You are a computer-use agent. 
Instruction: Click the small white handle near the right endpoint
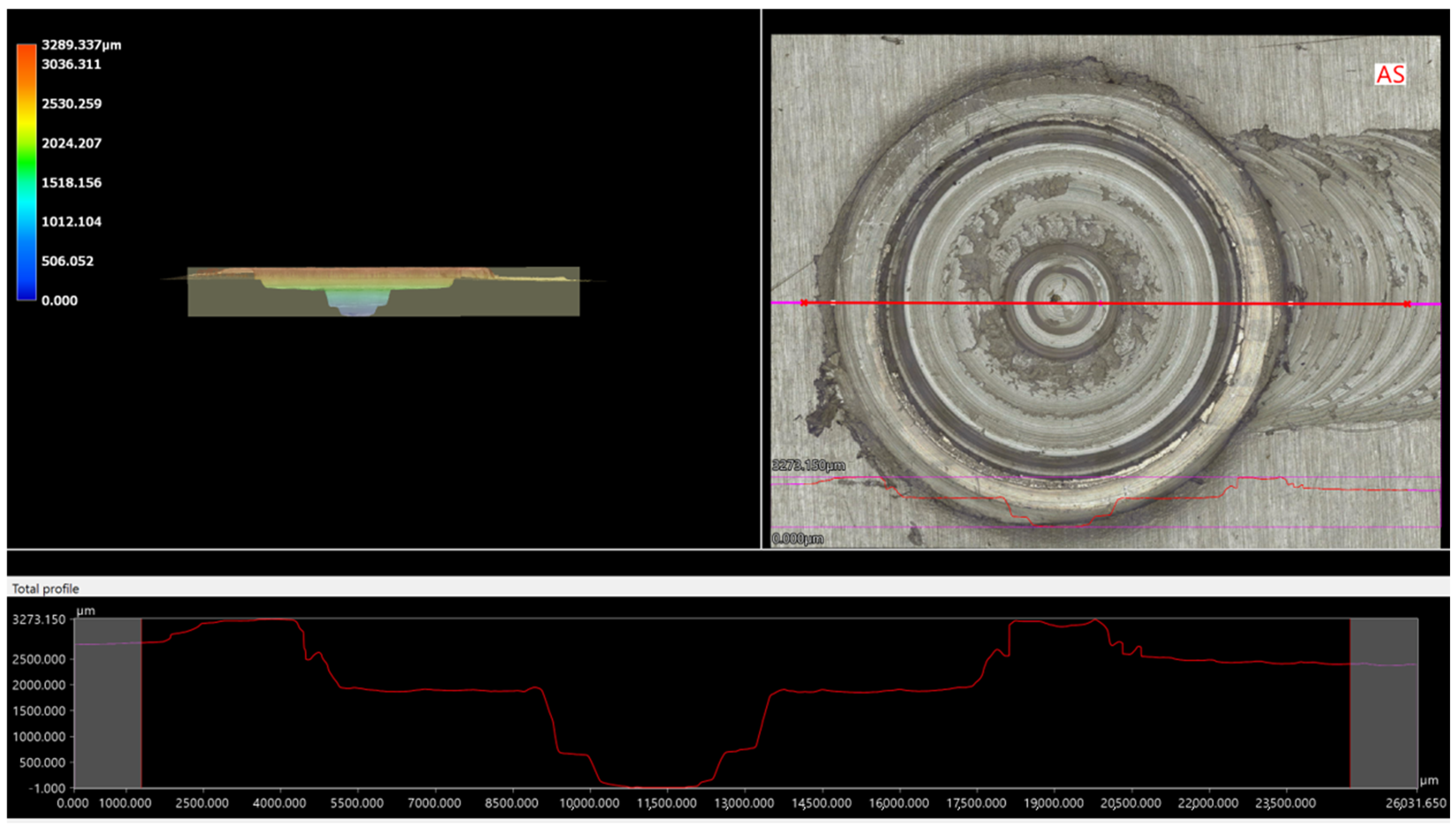click(1290, 304)
